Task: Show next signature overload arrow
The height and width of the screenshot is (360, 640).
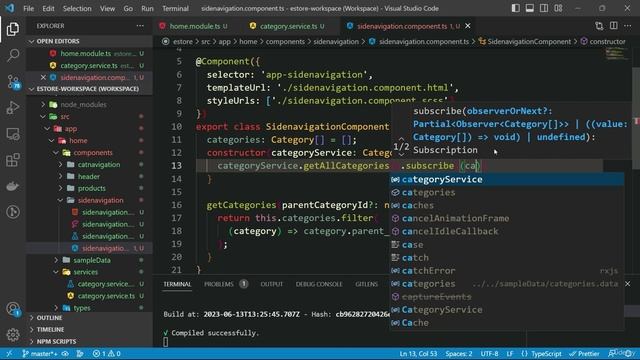Action: click(401, 155)
